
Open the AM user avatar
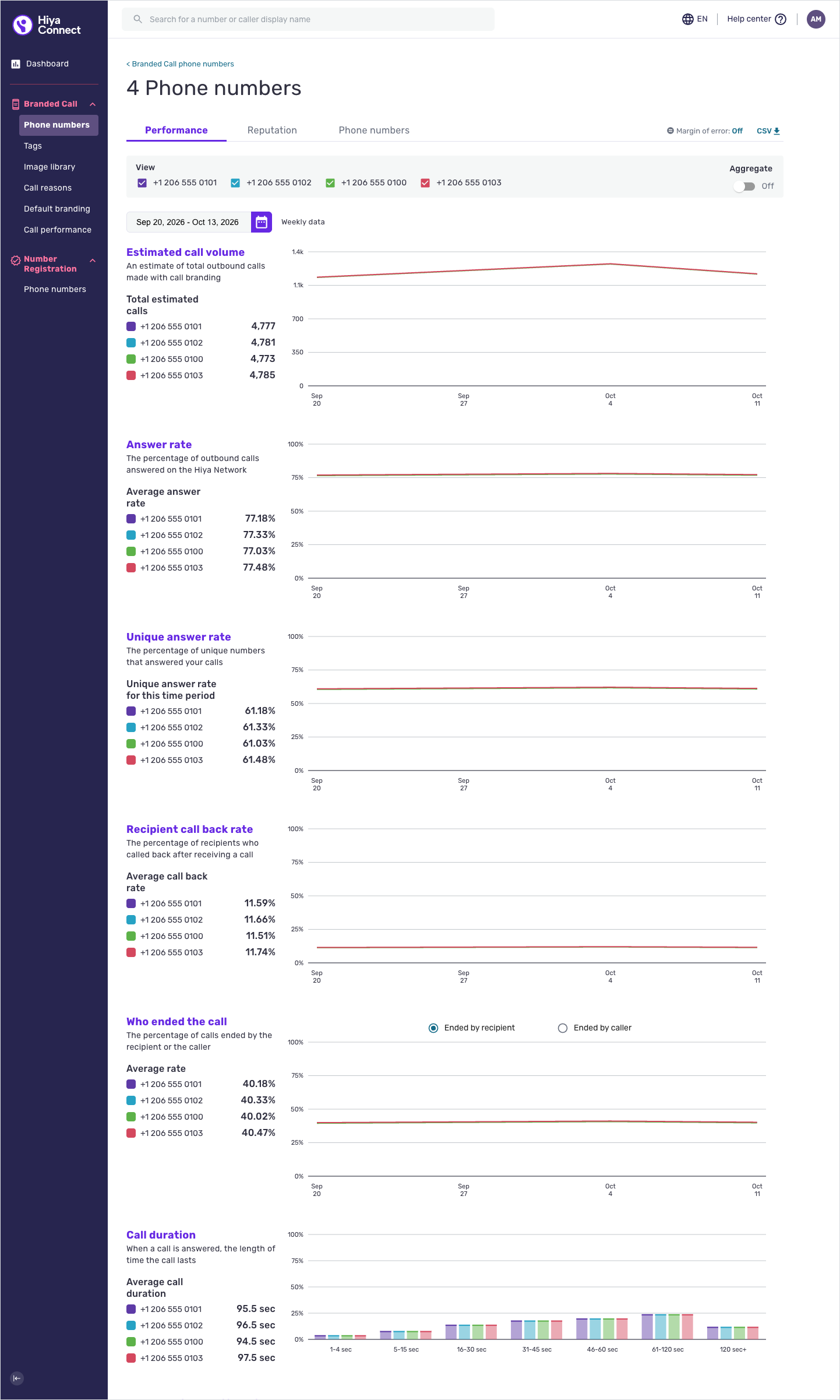pos(816,19)
